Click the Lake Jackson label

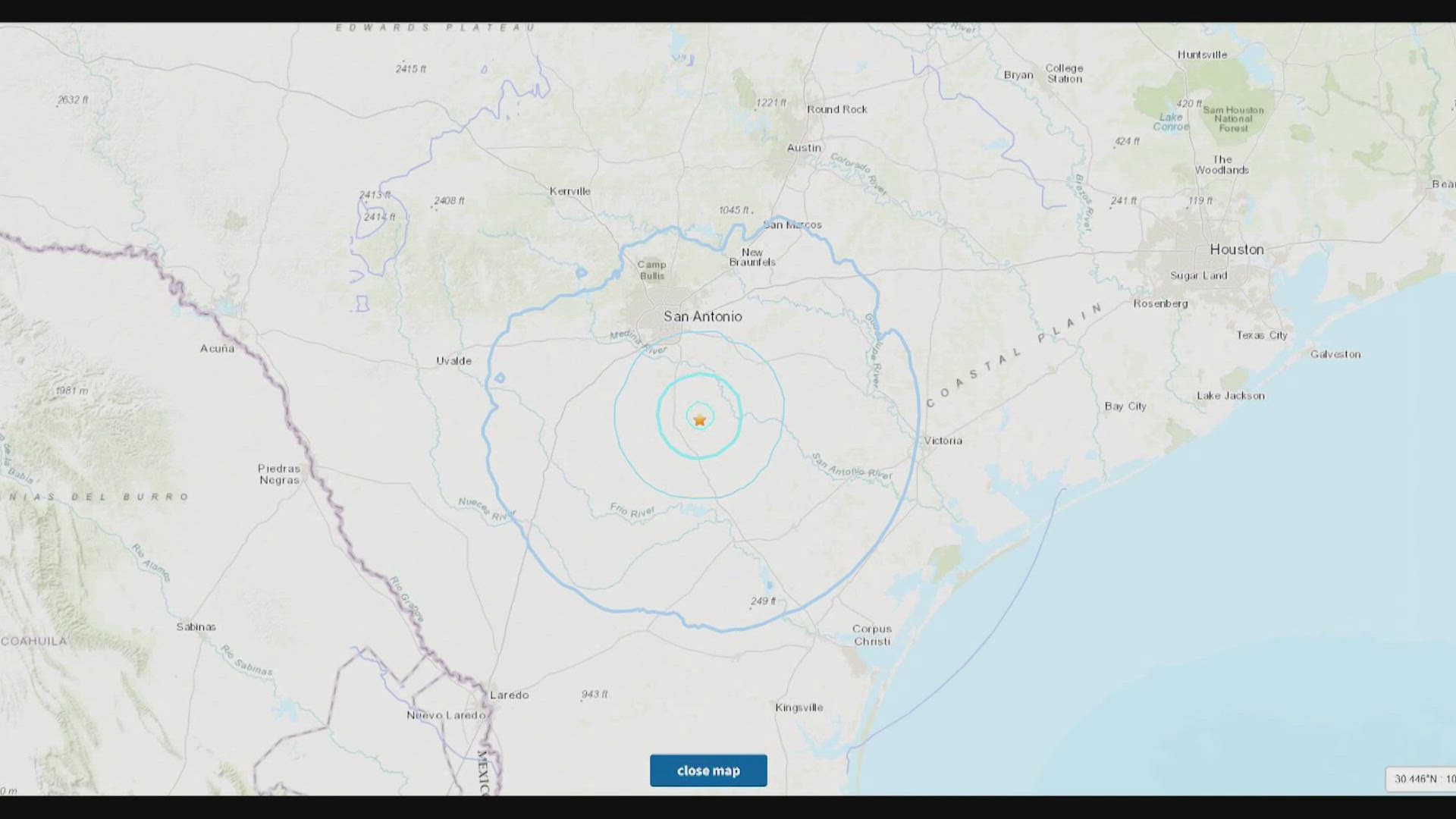[x=1231, y=396]
